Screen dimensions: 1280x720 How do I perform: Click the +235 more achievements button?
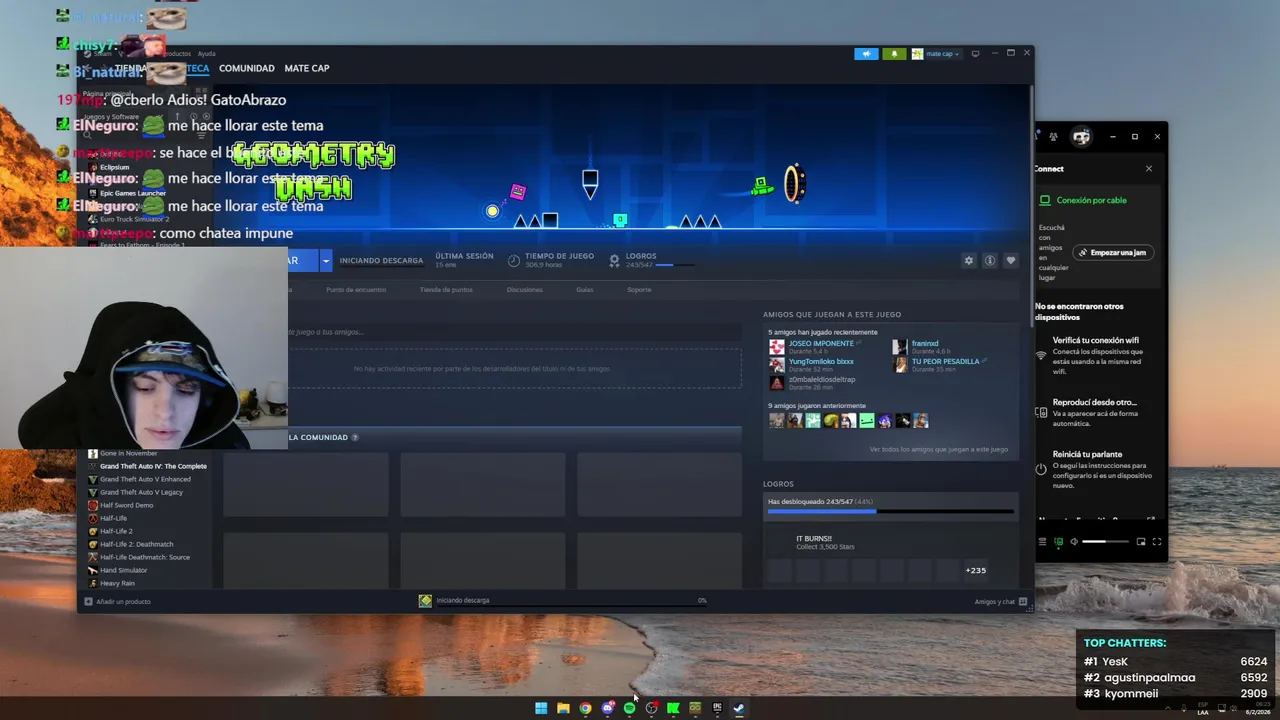975,570
